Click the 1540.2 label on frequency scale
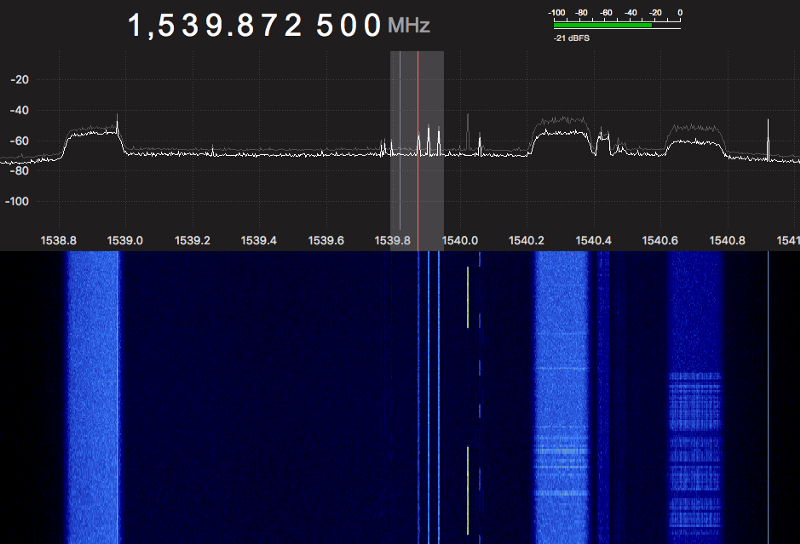 pos(526,241)
